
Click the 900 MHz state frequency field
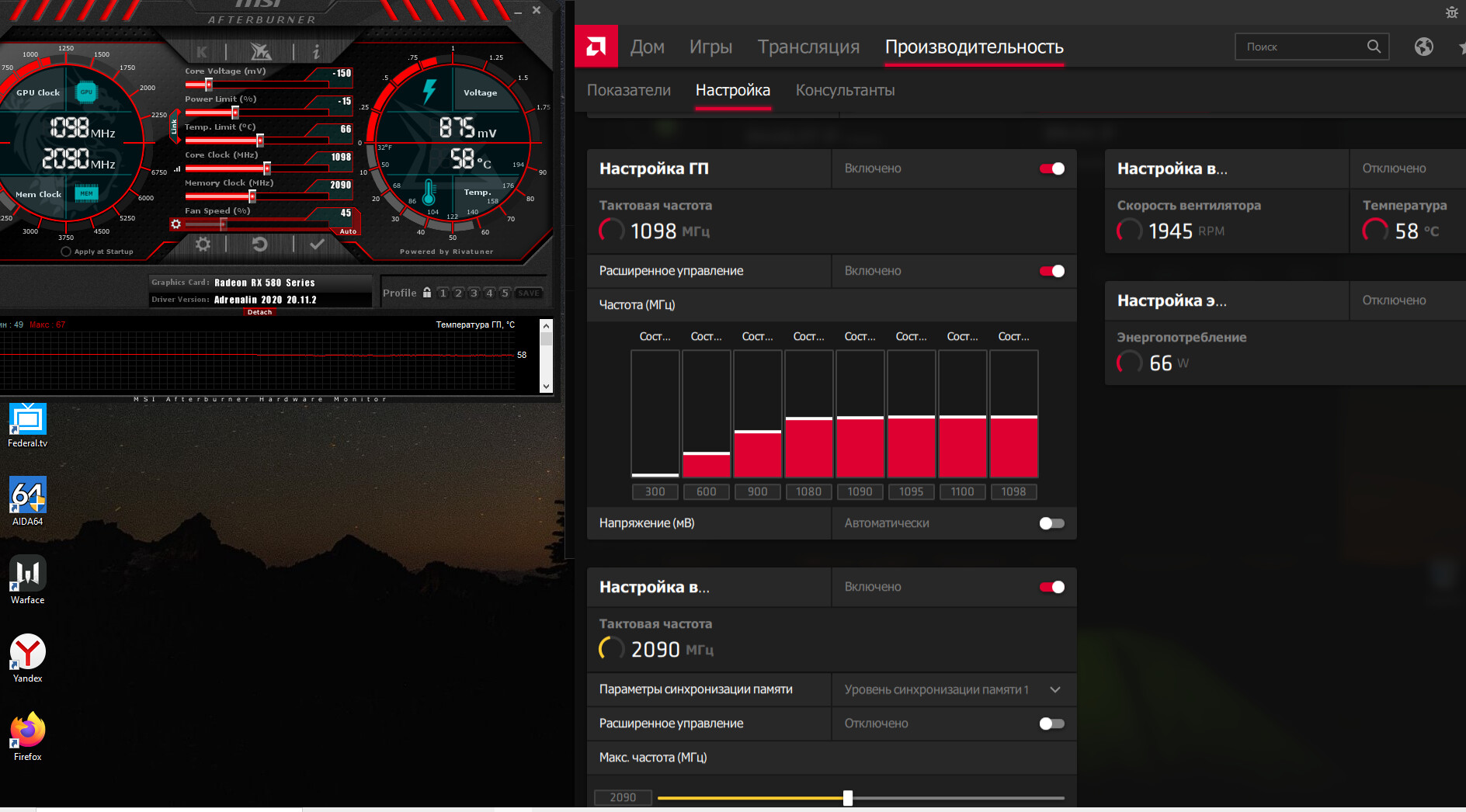758,491
